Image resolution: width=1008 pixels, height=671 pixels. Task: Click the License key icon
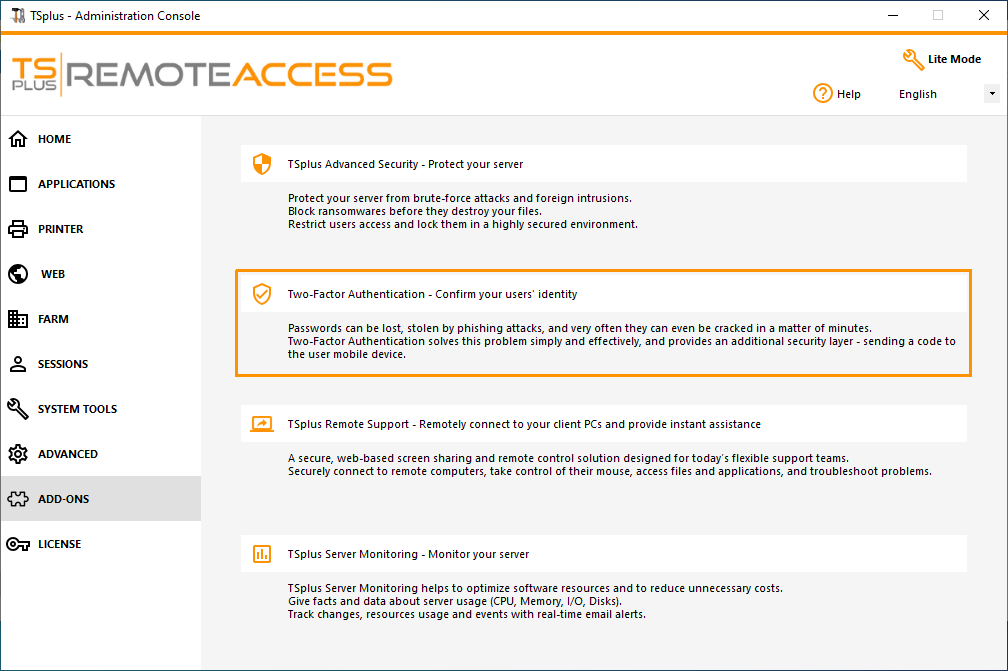coord(16,543)
